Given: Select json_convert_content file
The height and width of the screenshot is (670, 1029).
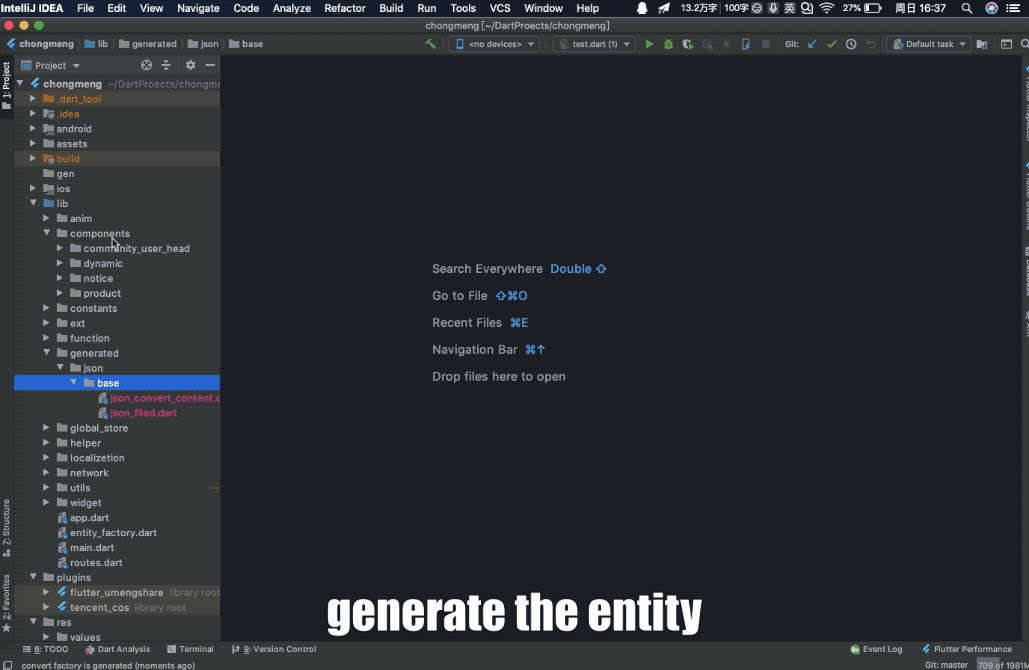Looking at the screenshot, I should pyautogui.click(x=159, y=398).
